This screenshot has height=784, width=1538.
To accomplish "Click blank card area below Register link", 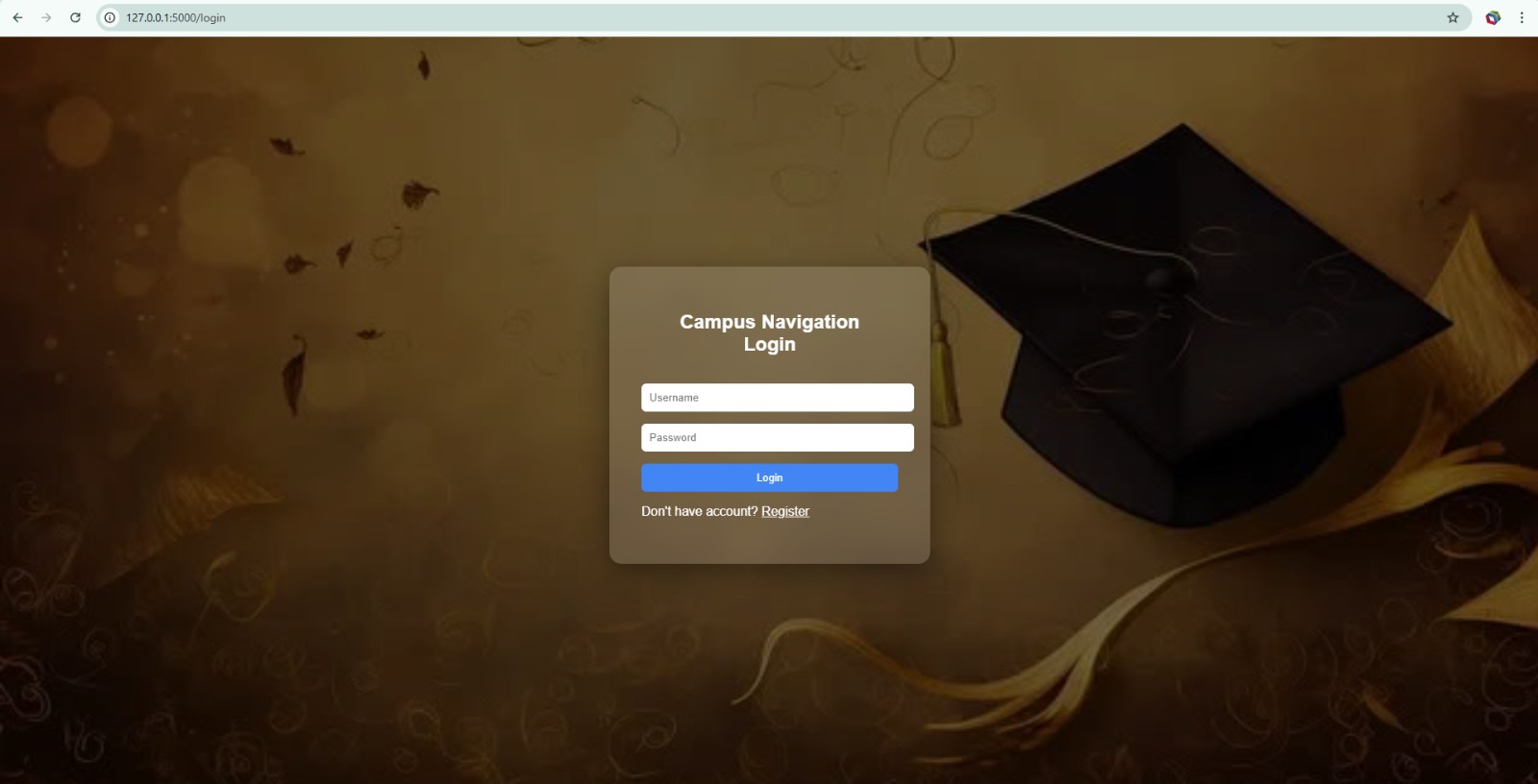I will coord(769,541).
